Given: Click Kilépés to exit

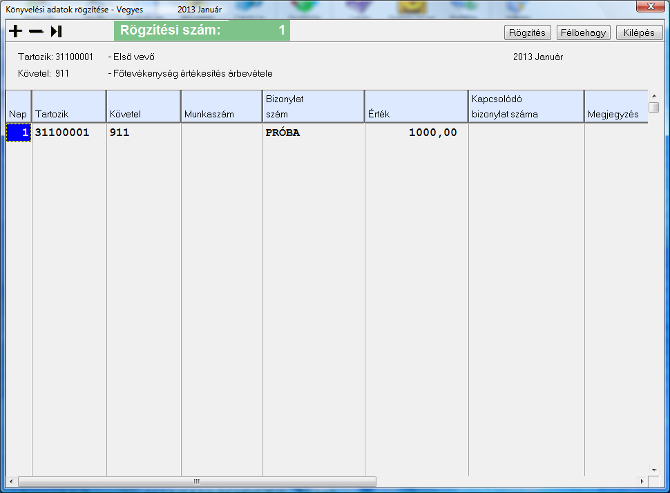Looking at the screenshot, I should (638, 32).
